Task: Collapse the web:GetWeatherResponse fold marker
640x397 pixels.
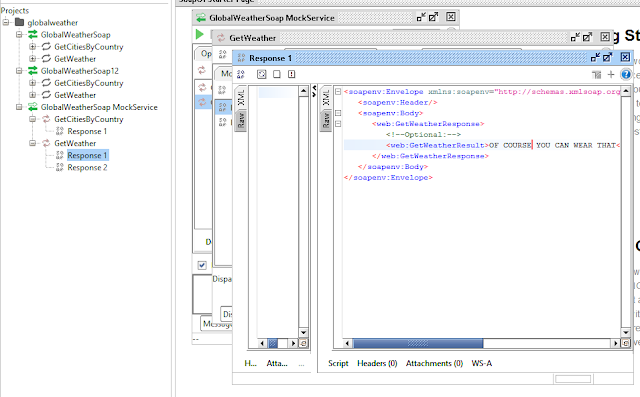Action: (338, 124)
